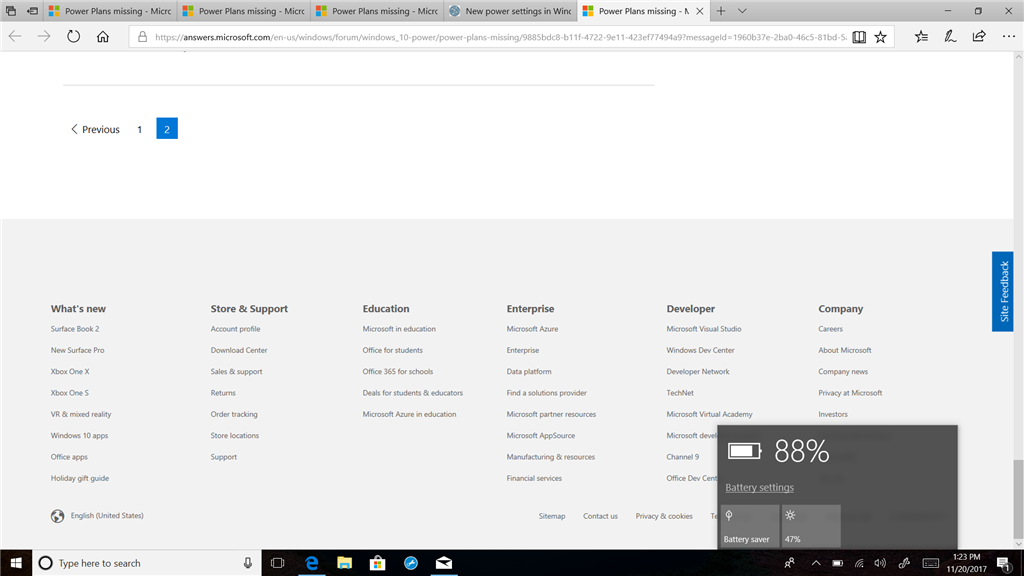Click battery icon in system tray

point(838,563)
